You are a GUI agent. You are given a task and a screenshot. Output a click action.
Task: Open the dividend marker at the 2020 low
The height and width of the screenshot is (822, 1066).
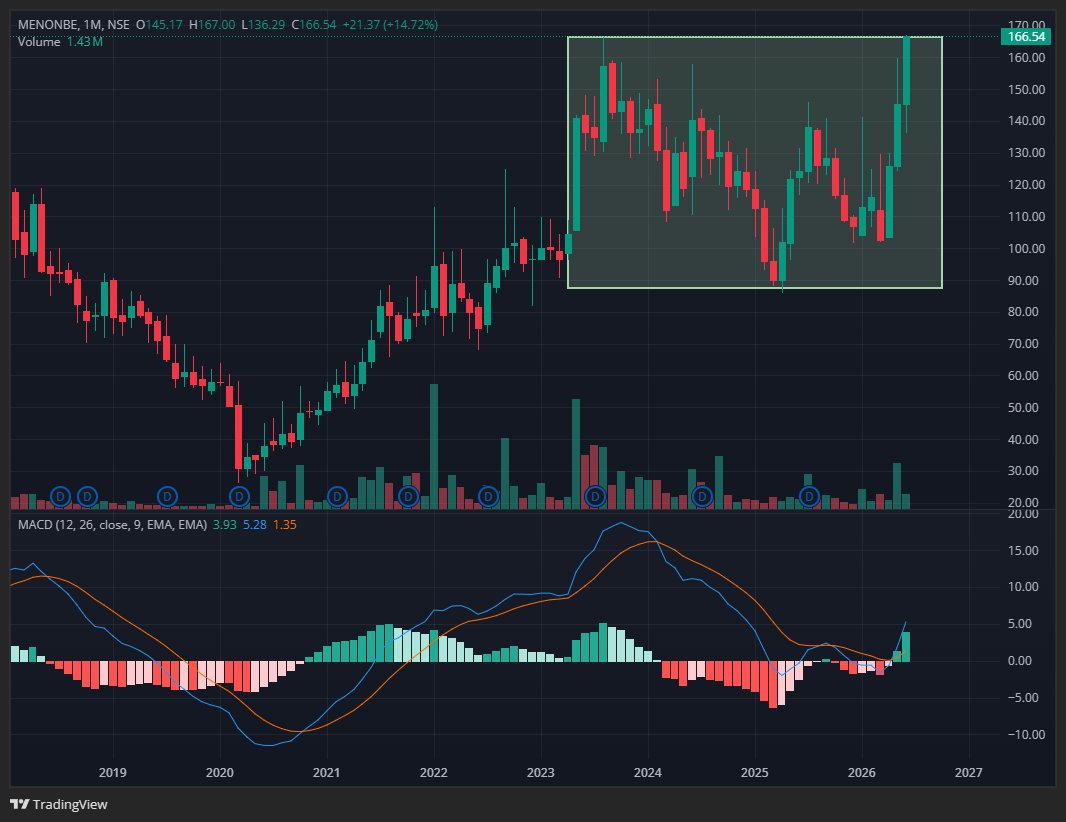tap(239, 497)
